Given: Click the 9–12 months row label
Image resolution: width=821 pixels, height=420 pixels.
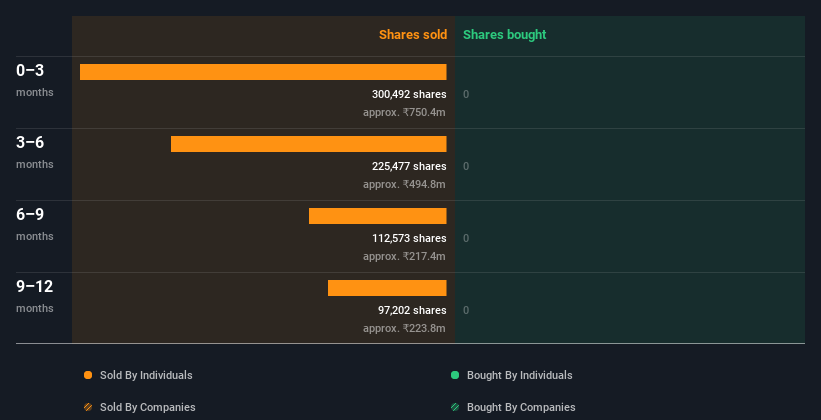Looking at the screenshot, I should pos(35,296).
